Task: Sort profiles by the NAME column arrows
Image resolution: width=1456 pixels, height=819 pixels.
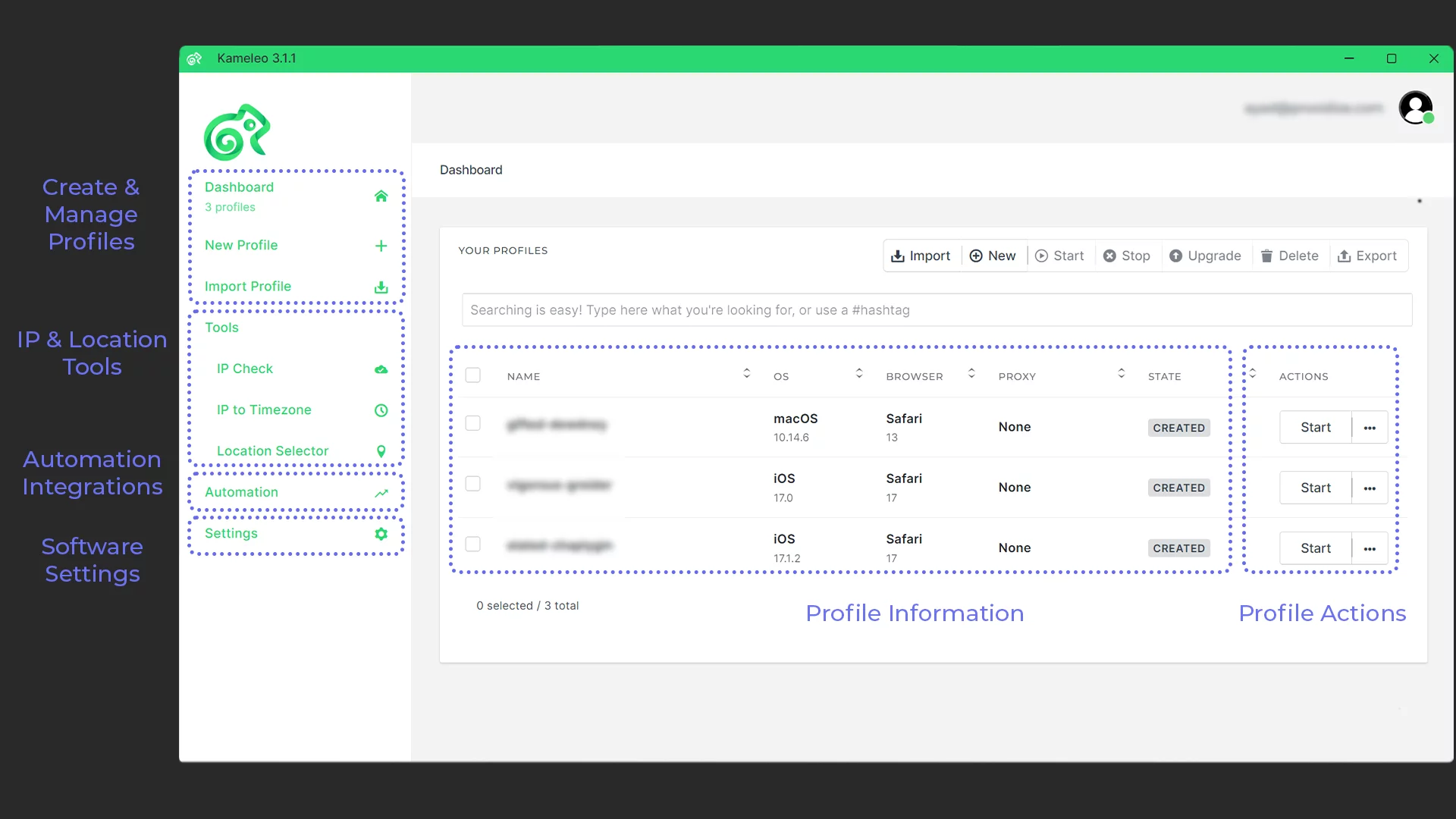Action: (x=747, y=373)
